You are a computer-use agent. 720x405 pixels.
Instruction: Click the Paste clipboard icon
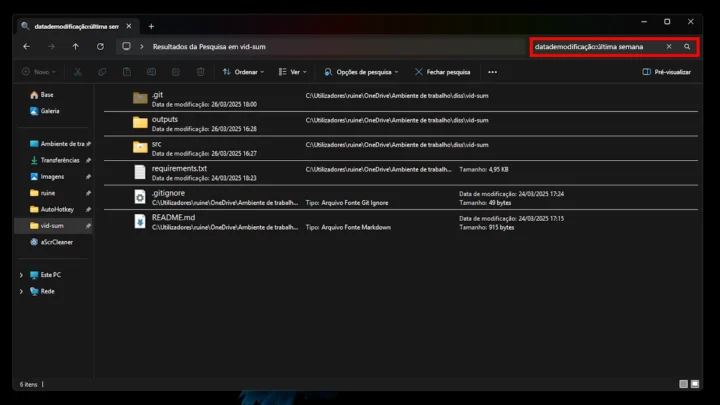pos(127,72)
